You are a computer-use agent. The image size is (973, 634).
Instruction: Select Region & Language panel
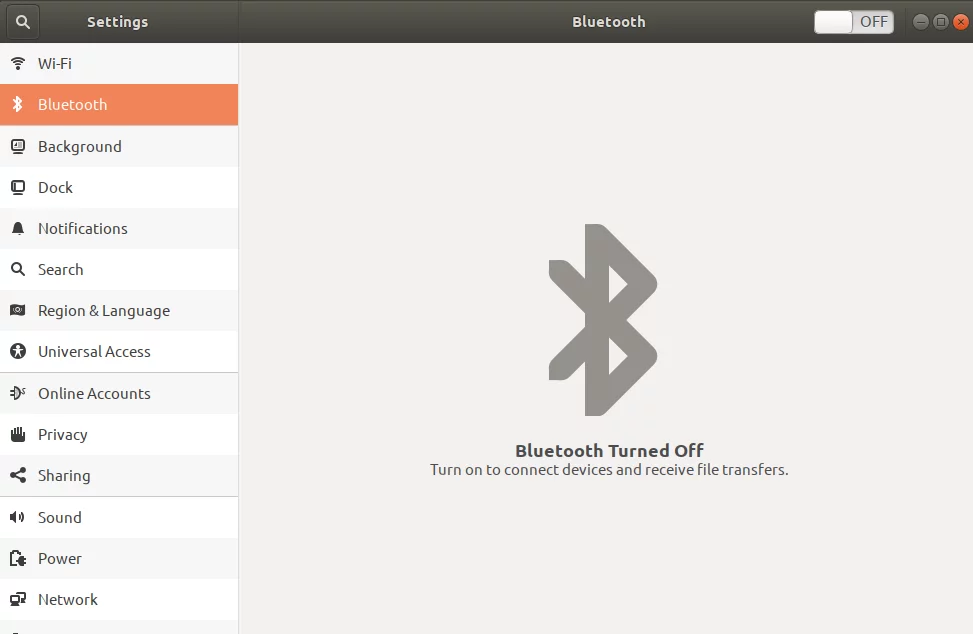[119, 310]
